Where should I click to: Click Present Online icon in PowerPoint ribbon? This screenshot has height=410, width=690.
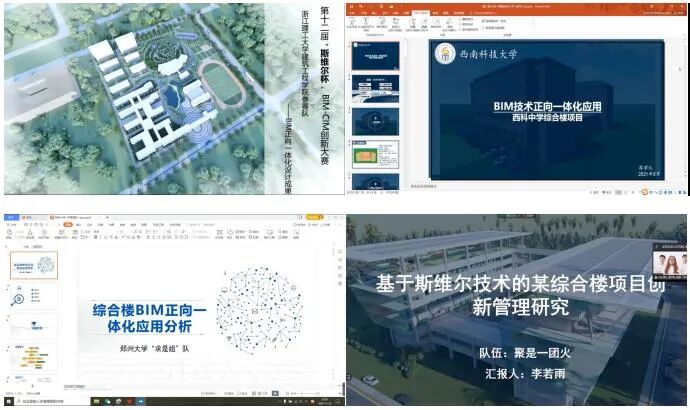(x=382, y=21)
